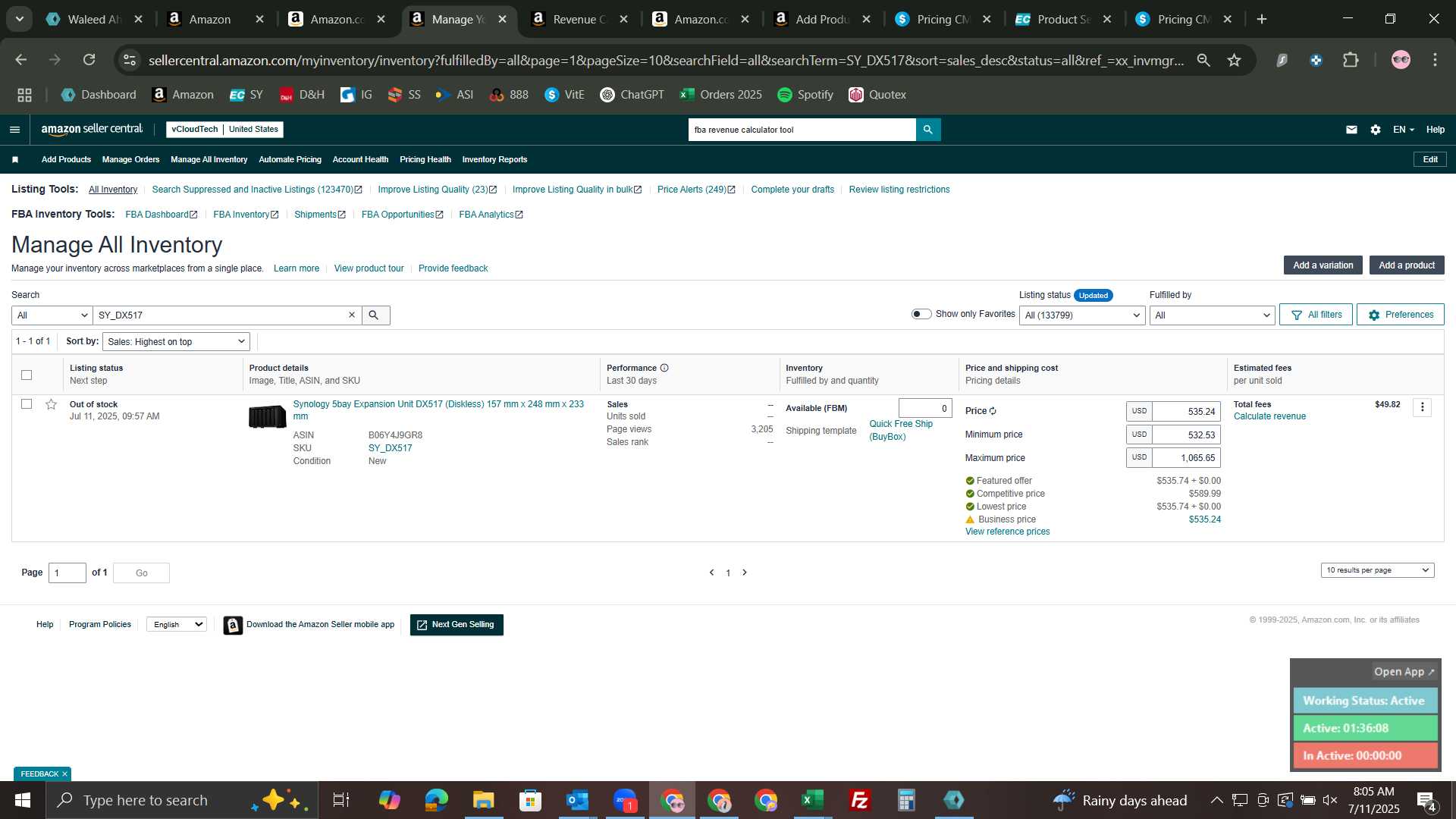Open Windows notification center
The image size is (1456, 819).
[1426, 800]
